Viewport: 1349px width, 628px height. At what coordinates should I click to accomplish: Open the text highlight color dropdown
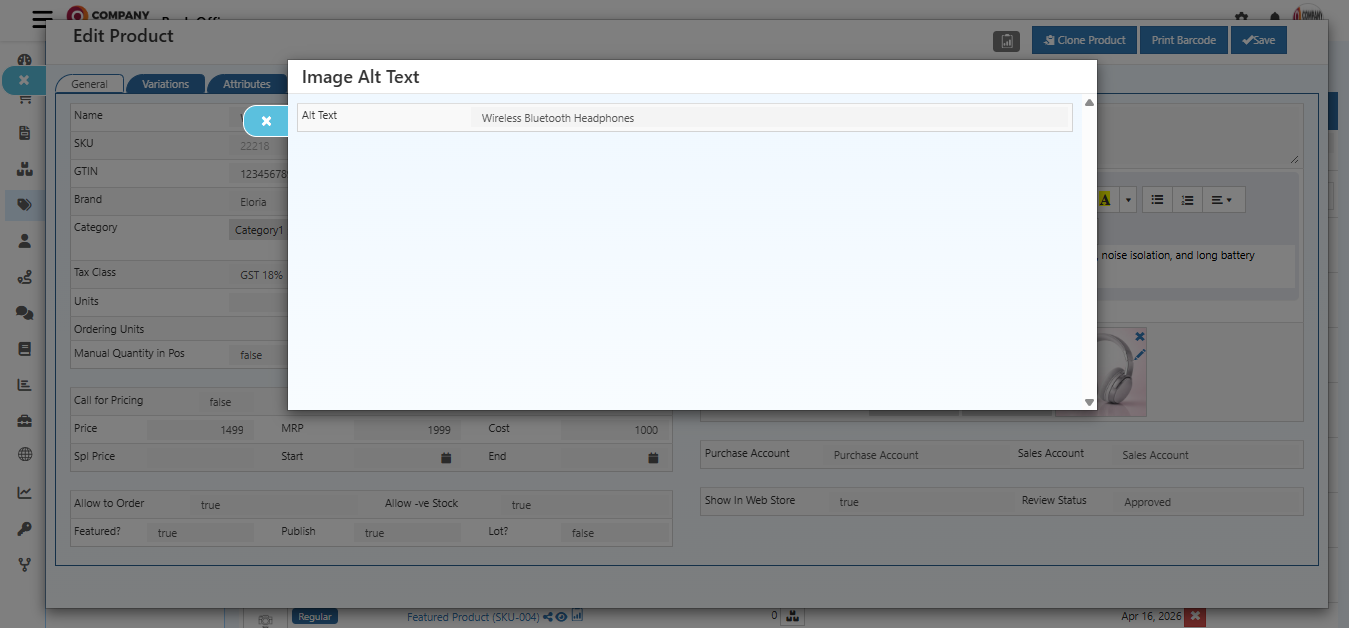coord(1127,199)
